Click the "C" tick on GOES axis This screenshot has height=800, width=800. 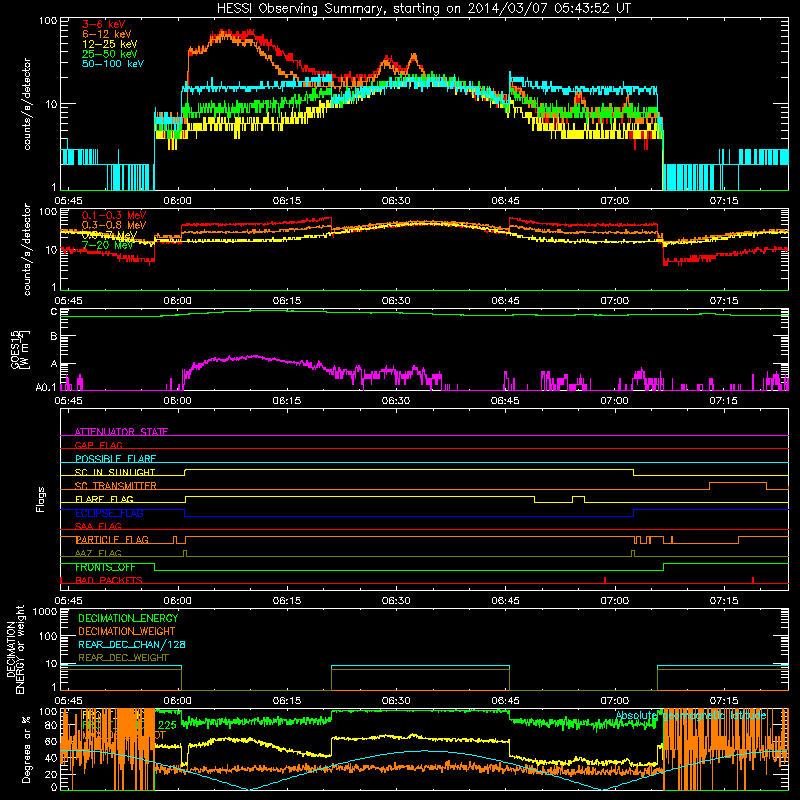coord(54,312)
